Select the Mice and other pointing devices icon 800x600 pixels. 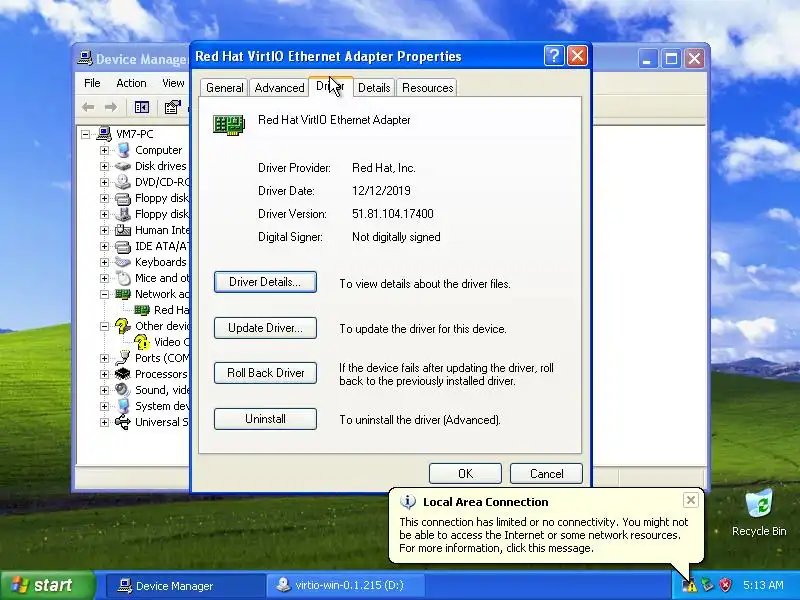coord(123,278)
